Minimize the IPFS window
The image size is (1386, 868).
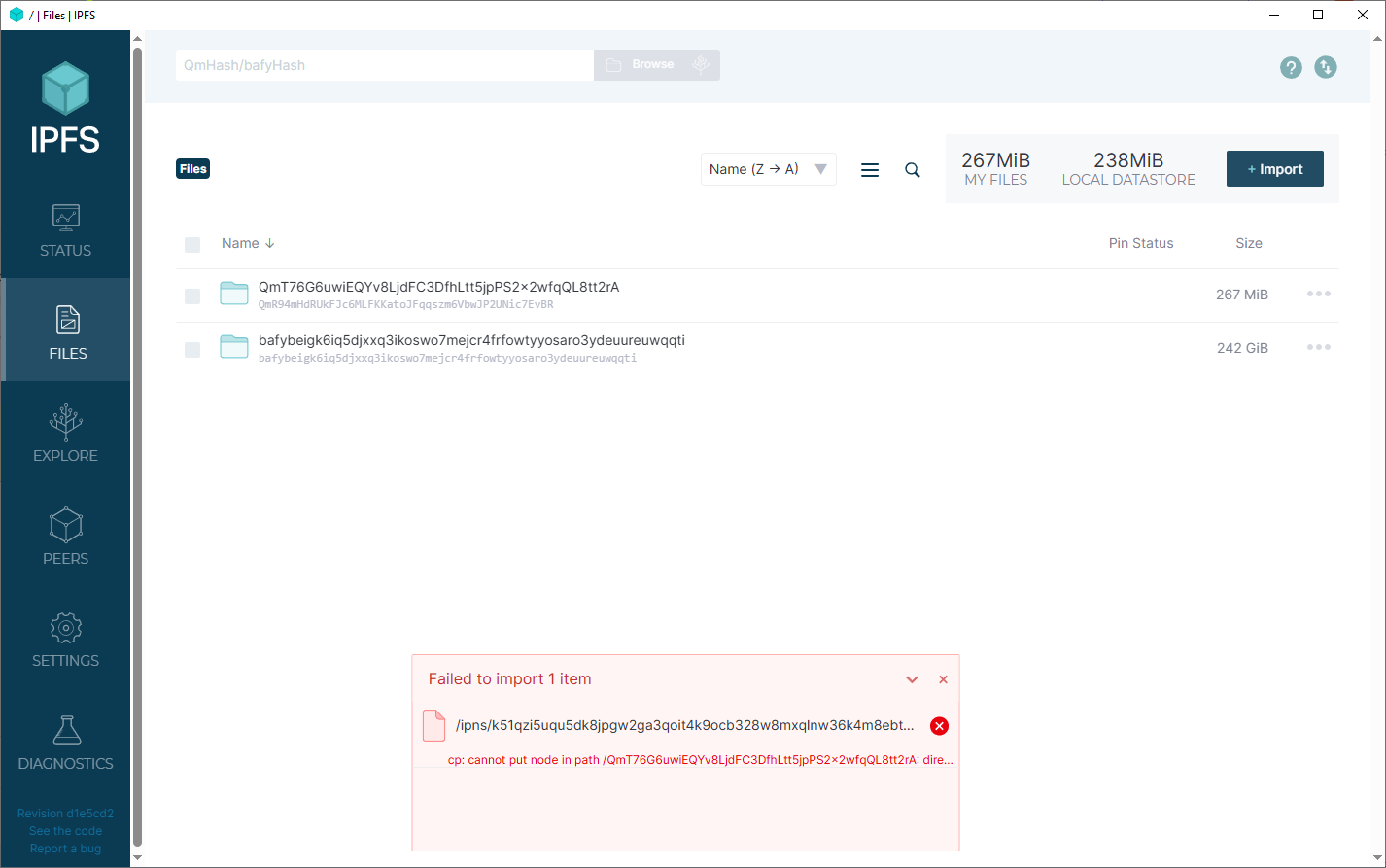[1273, 15]
